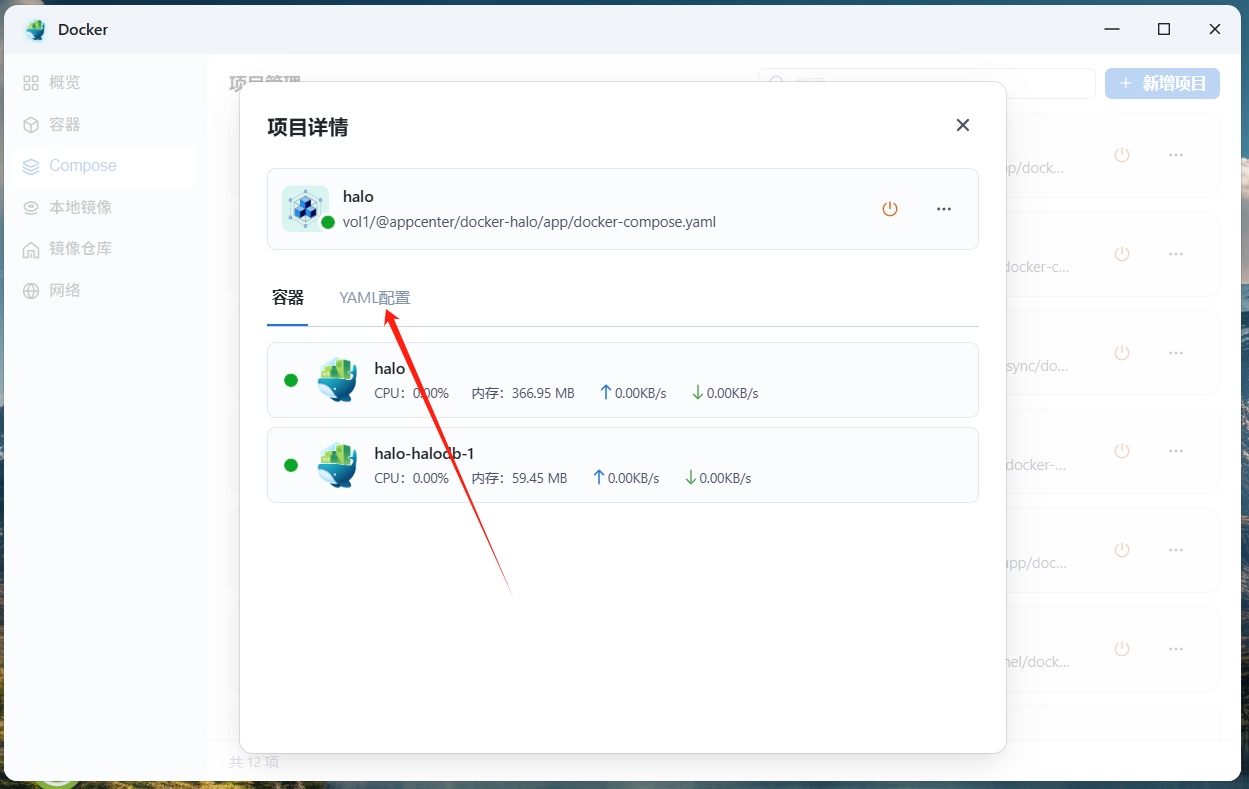Screen dimensions: 1249x789
Task: Select the 容器 tab in project details
Action: [288, 298]
